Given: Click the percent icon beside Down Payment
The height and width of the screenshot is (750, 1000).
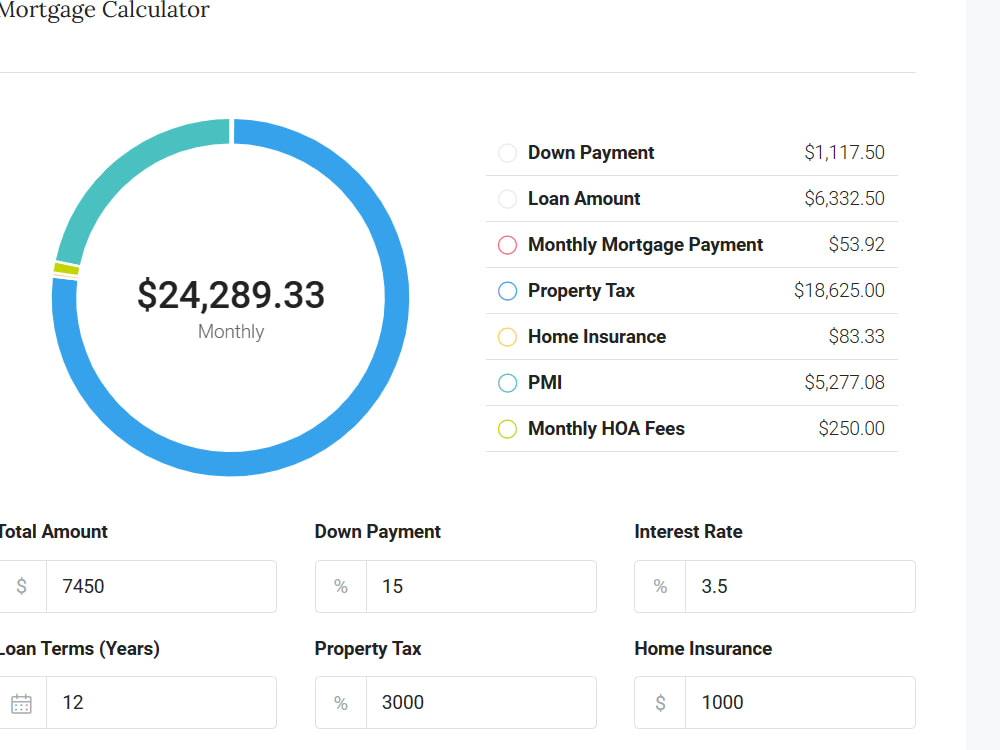Looking at the screenshot, I should click(341, 587).
